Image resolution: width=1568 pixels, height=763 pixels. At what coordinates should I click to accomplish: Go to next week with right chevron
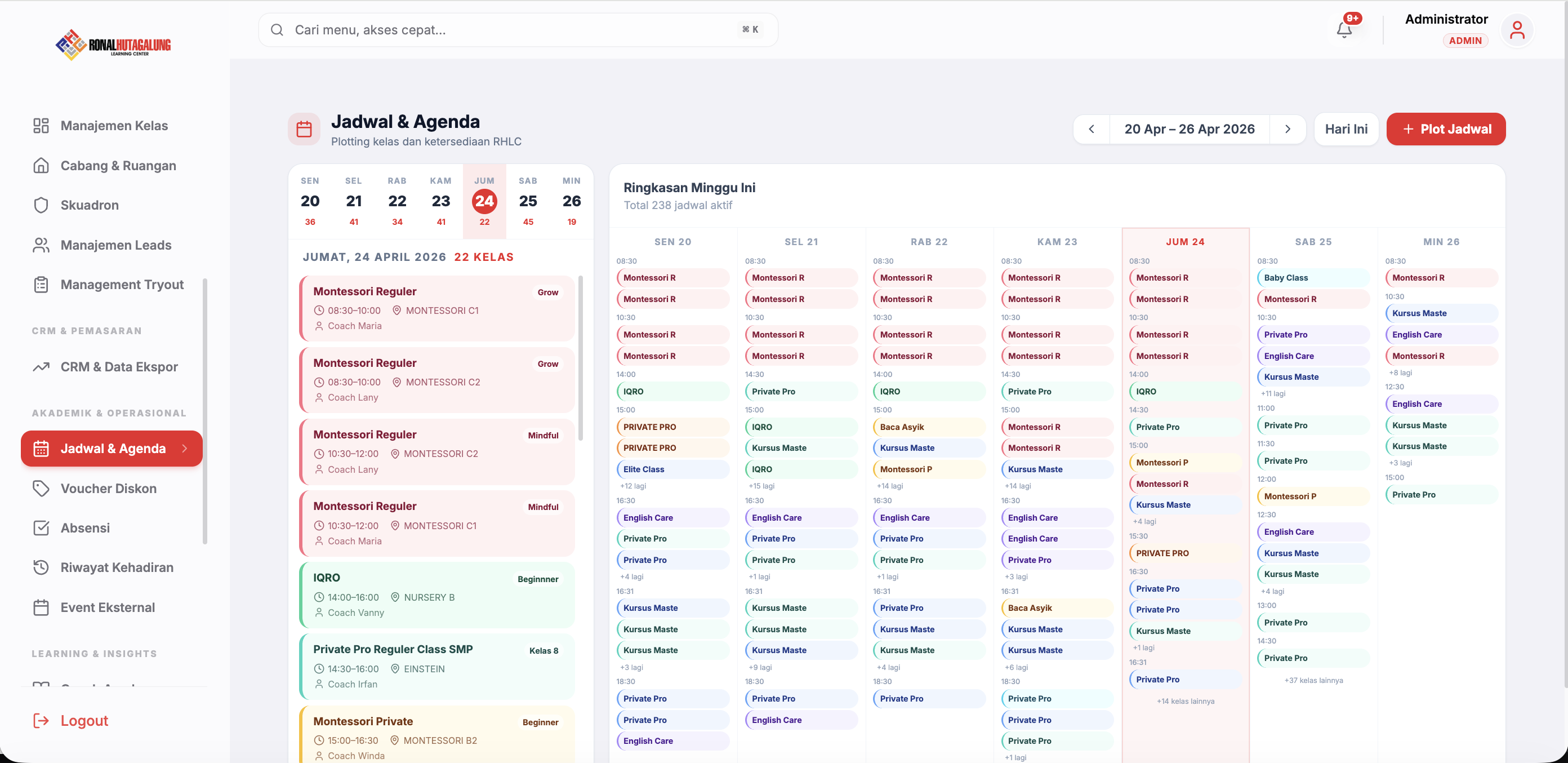pos(1288,129)
